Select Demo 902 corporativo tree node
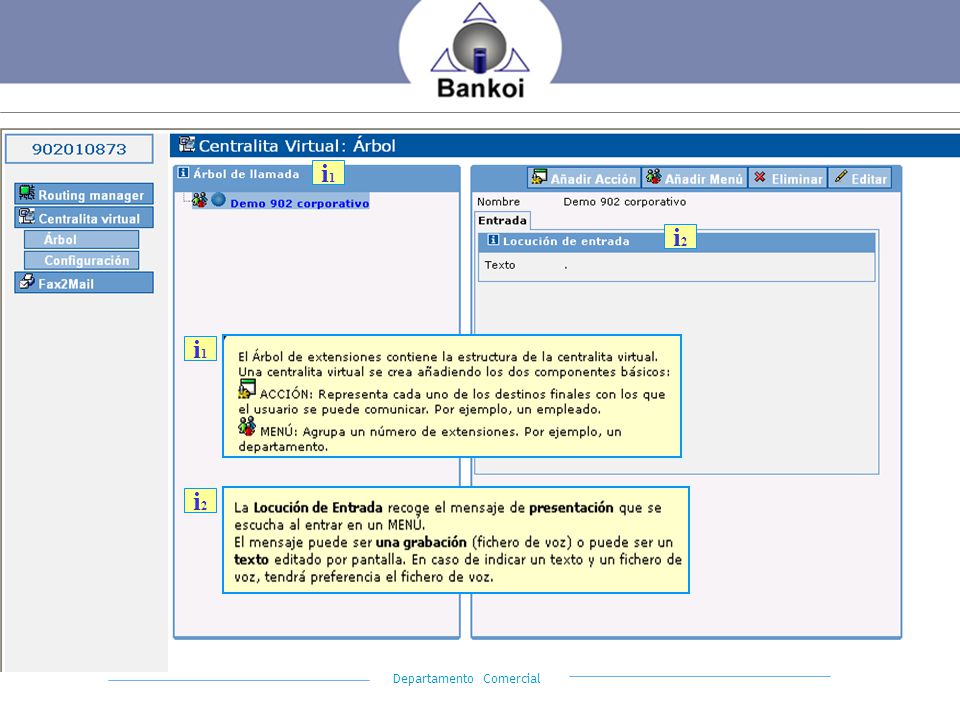Screen dimensions: 960x720 point(299,203)
